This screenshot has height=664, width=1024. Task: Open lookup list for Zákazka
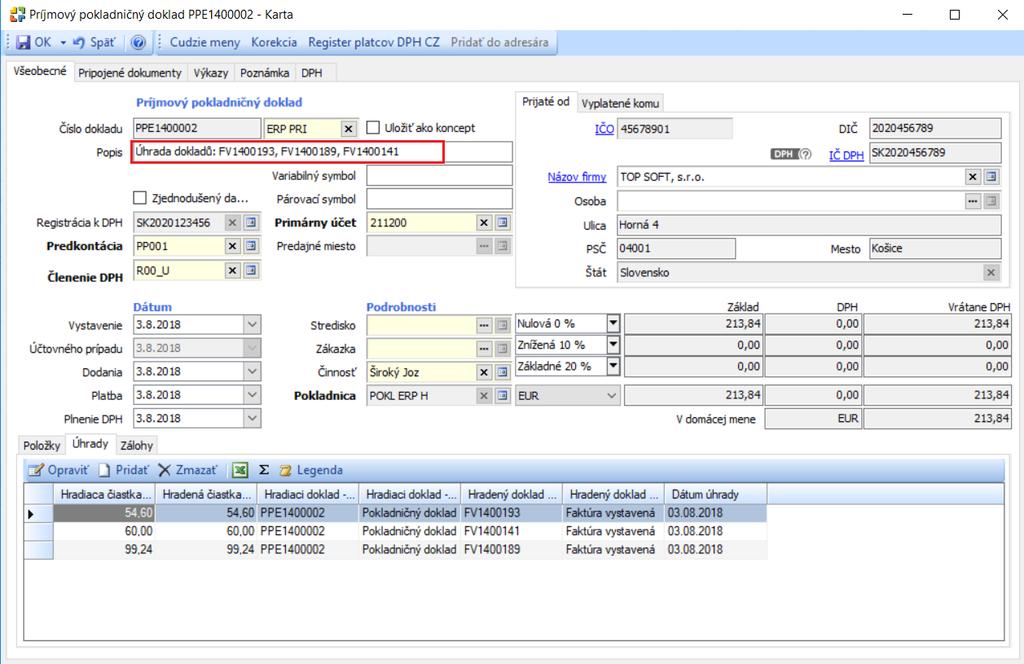click(x=502, y=349)
